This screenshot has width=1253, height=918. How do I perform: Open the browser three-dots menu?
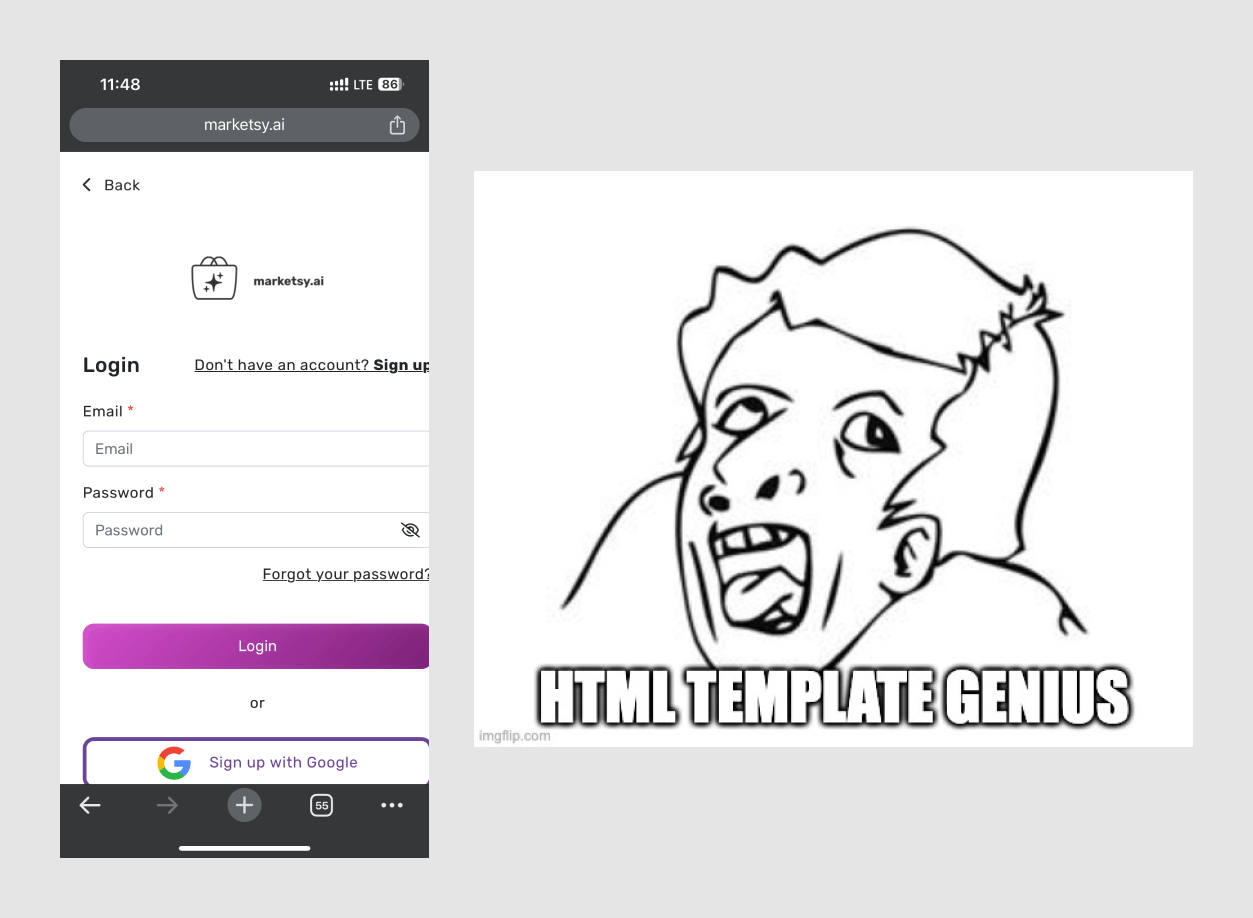tap(392, 805)
